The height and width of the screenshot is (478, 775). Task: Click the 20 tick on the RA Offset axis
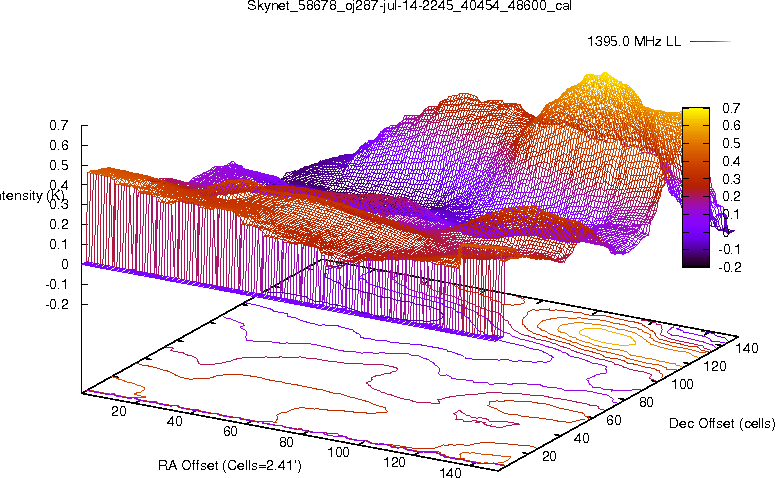pos(119,411)
